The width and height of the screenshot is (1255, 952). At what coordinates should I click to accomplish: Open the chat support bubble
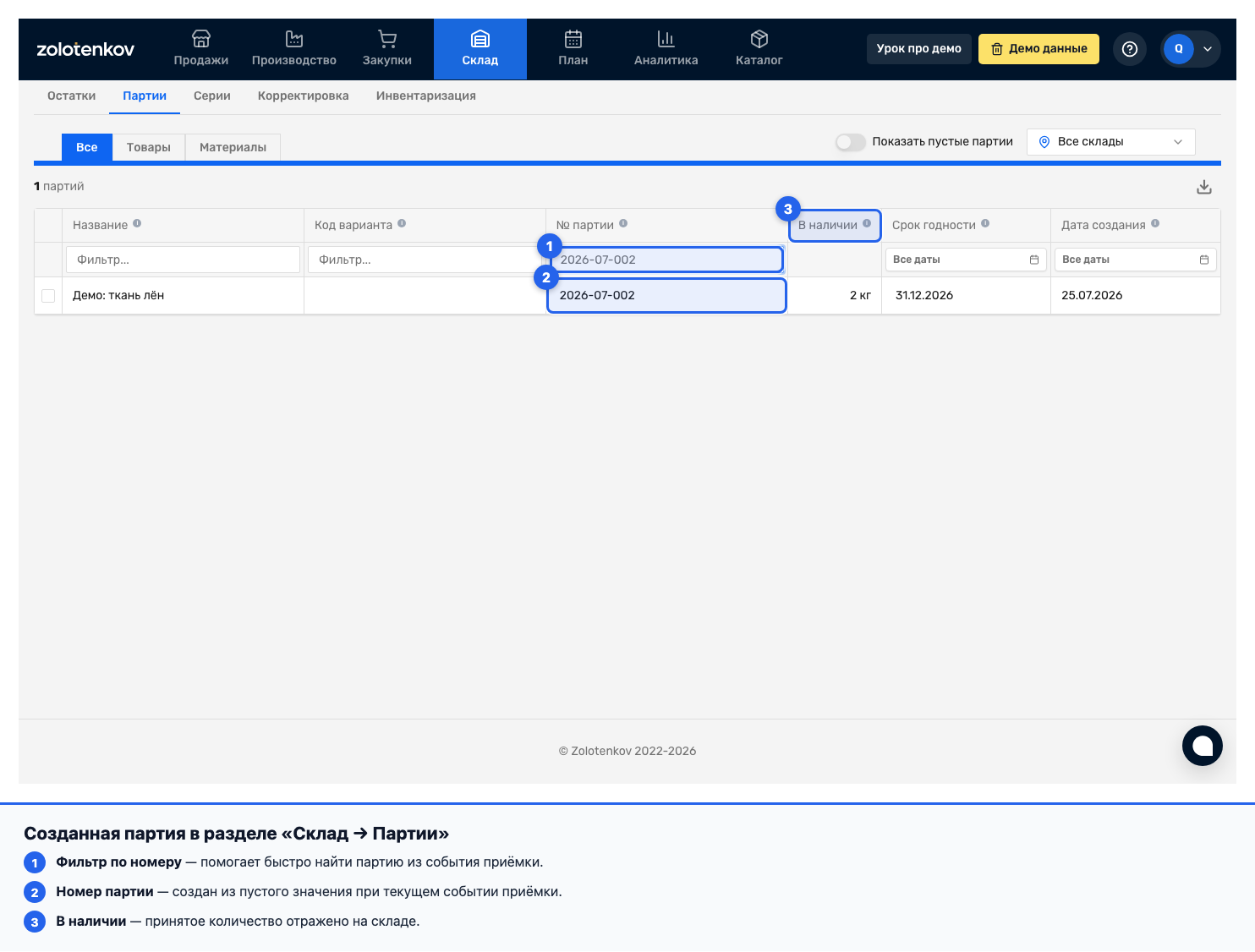pyautogui.click(x=1203, y=746)
